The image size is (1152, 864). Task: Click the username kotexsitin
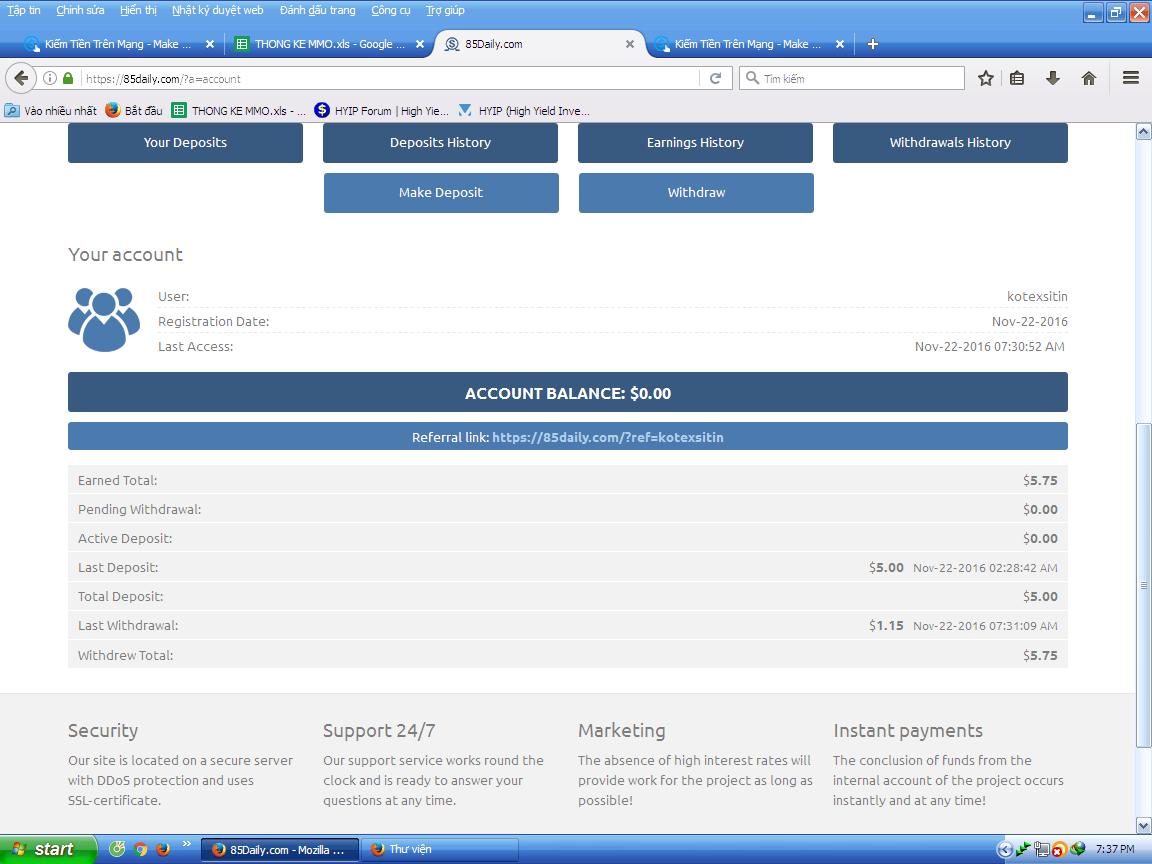[x=1037, y=296]
